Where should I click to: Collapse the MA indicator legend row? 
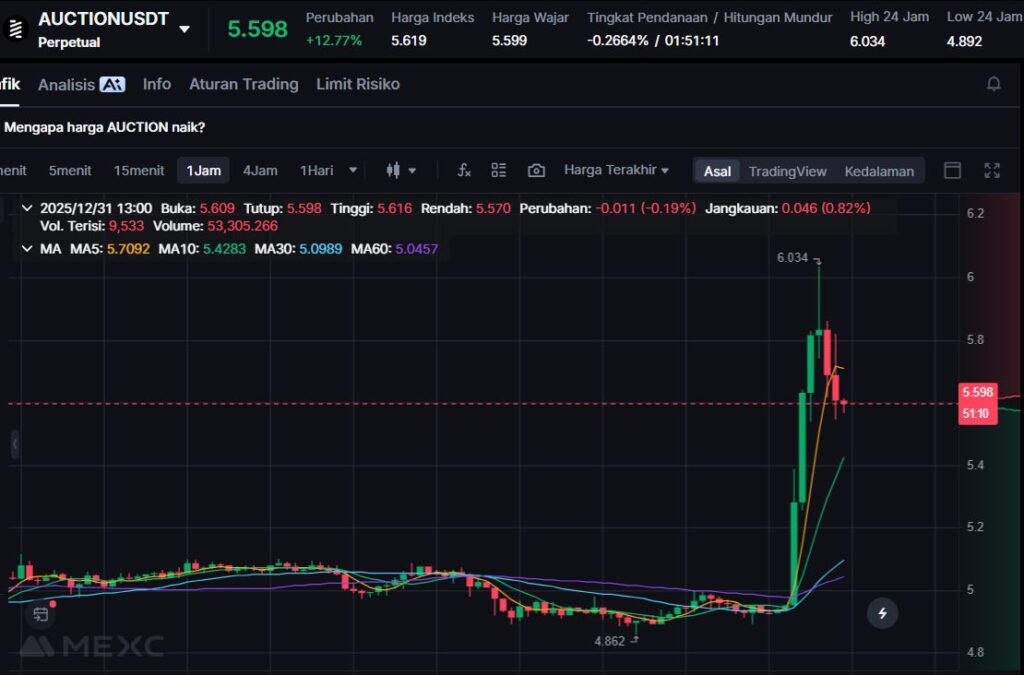coord(26,248)
